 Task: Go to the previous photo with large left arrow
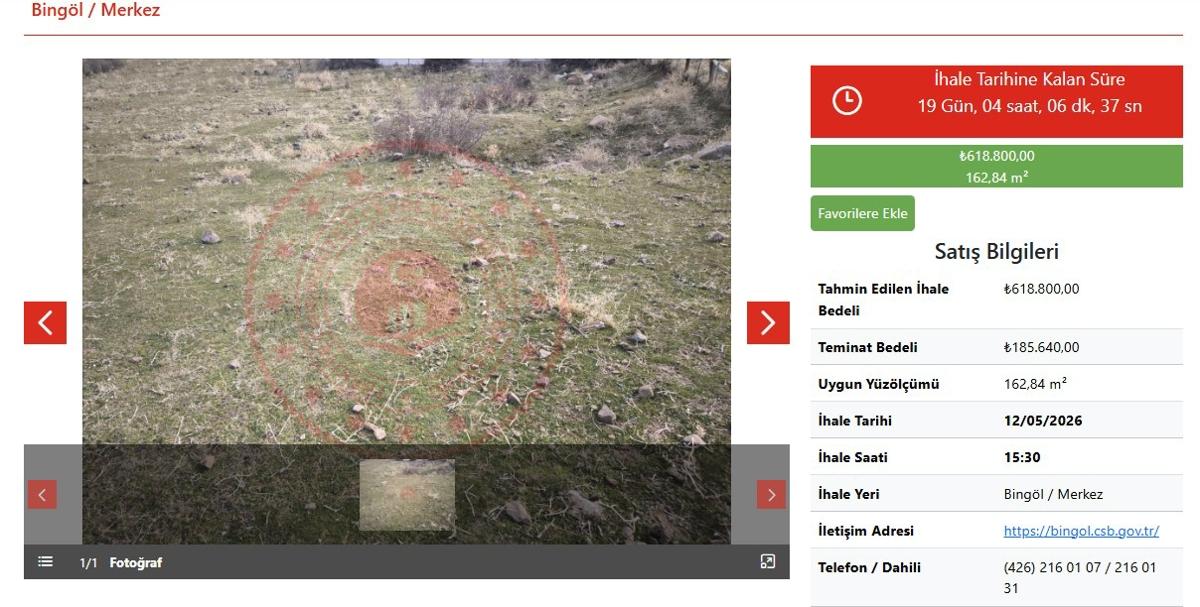[x=45, y=323]
